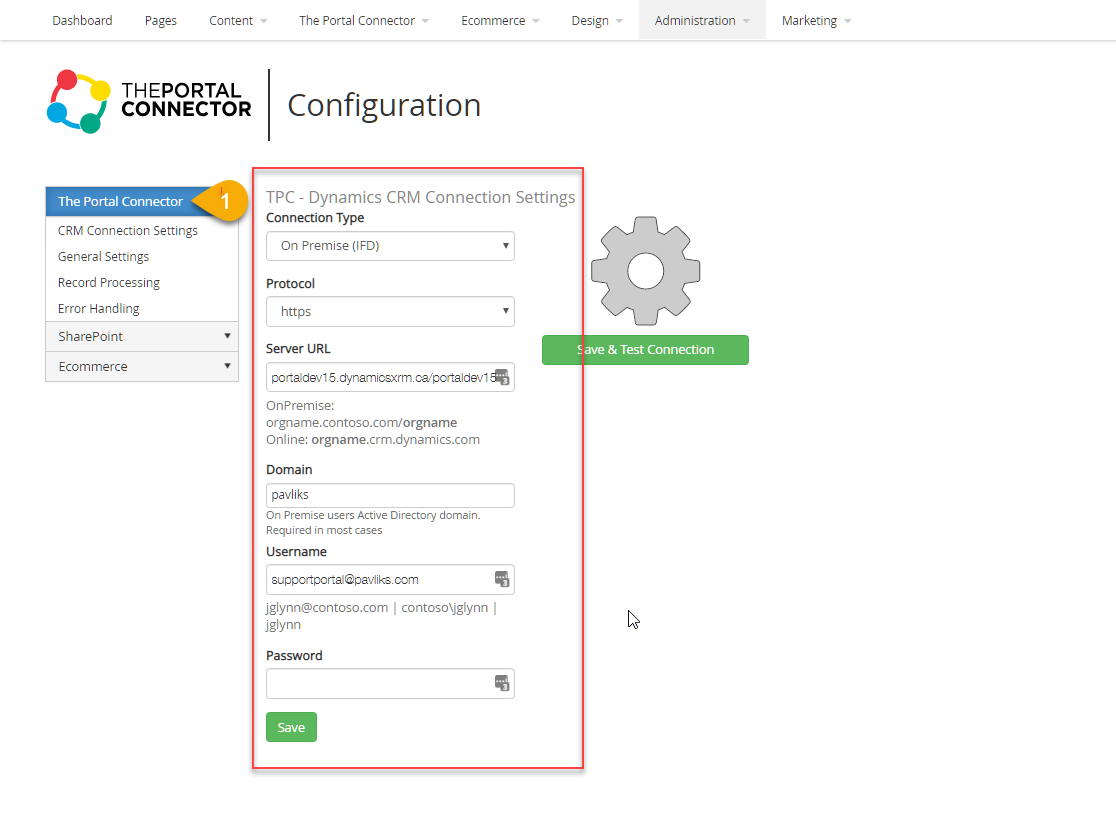
Task: Open Record Processing in sidebar
Action: point(109,283)
